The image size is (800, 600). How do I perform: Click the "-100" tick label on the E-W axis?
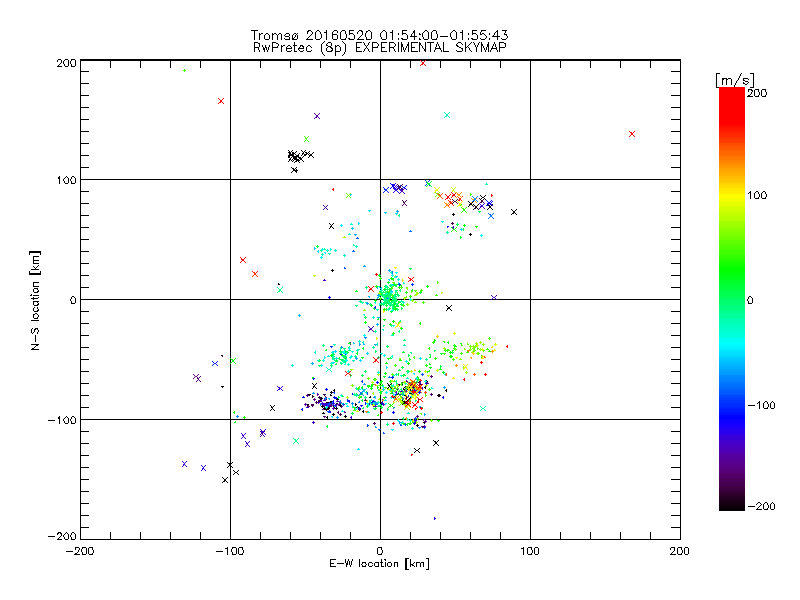[230, 551]
